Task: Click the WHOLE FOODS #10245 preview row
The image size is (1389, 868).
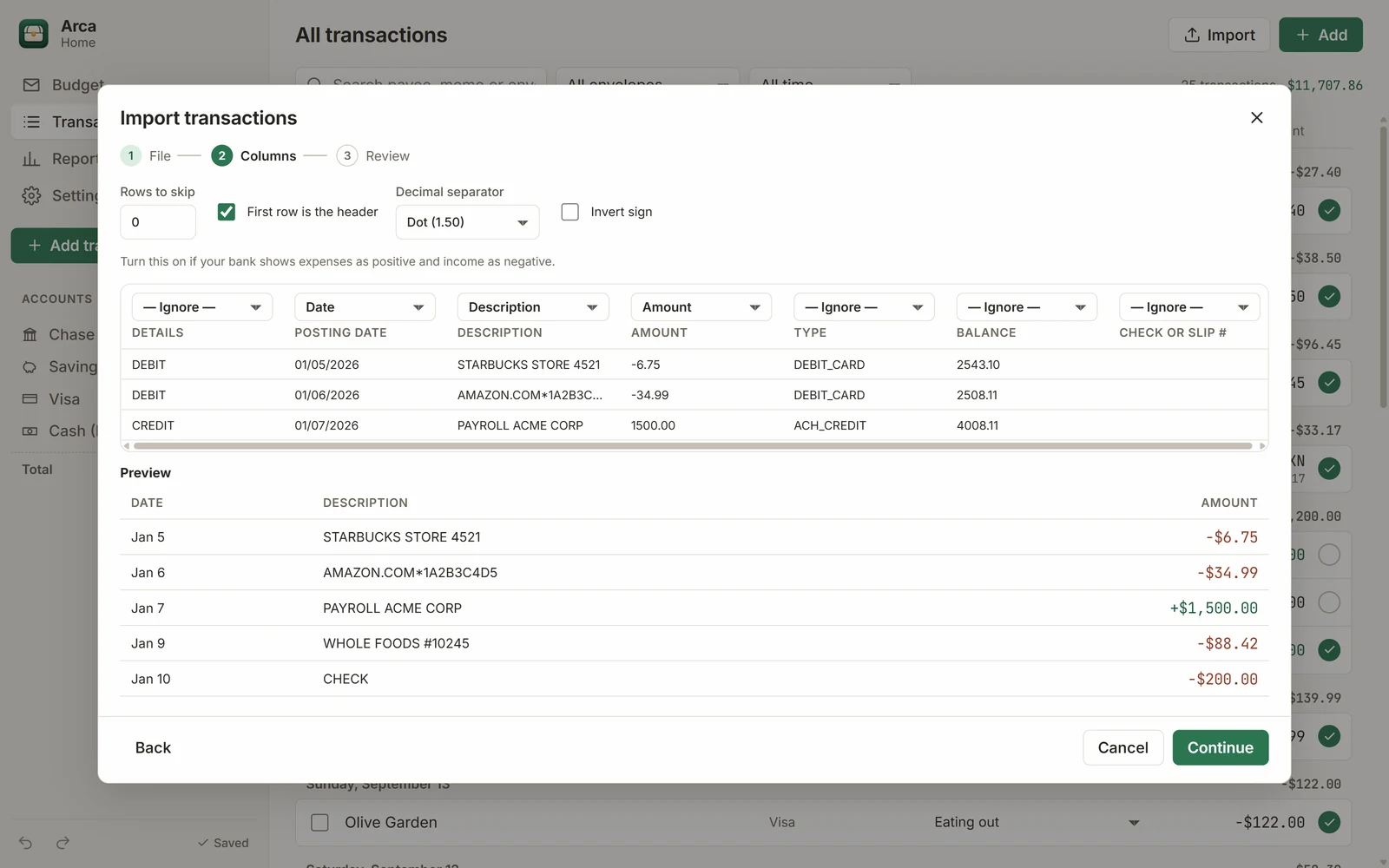Action: [694, 643]
